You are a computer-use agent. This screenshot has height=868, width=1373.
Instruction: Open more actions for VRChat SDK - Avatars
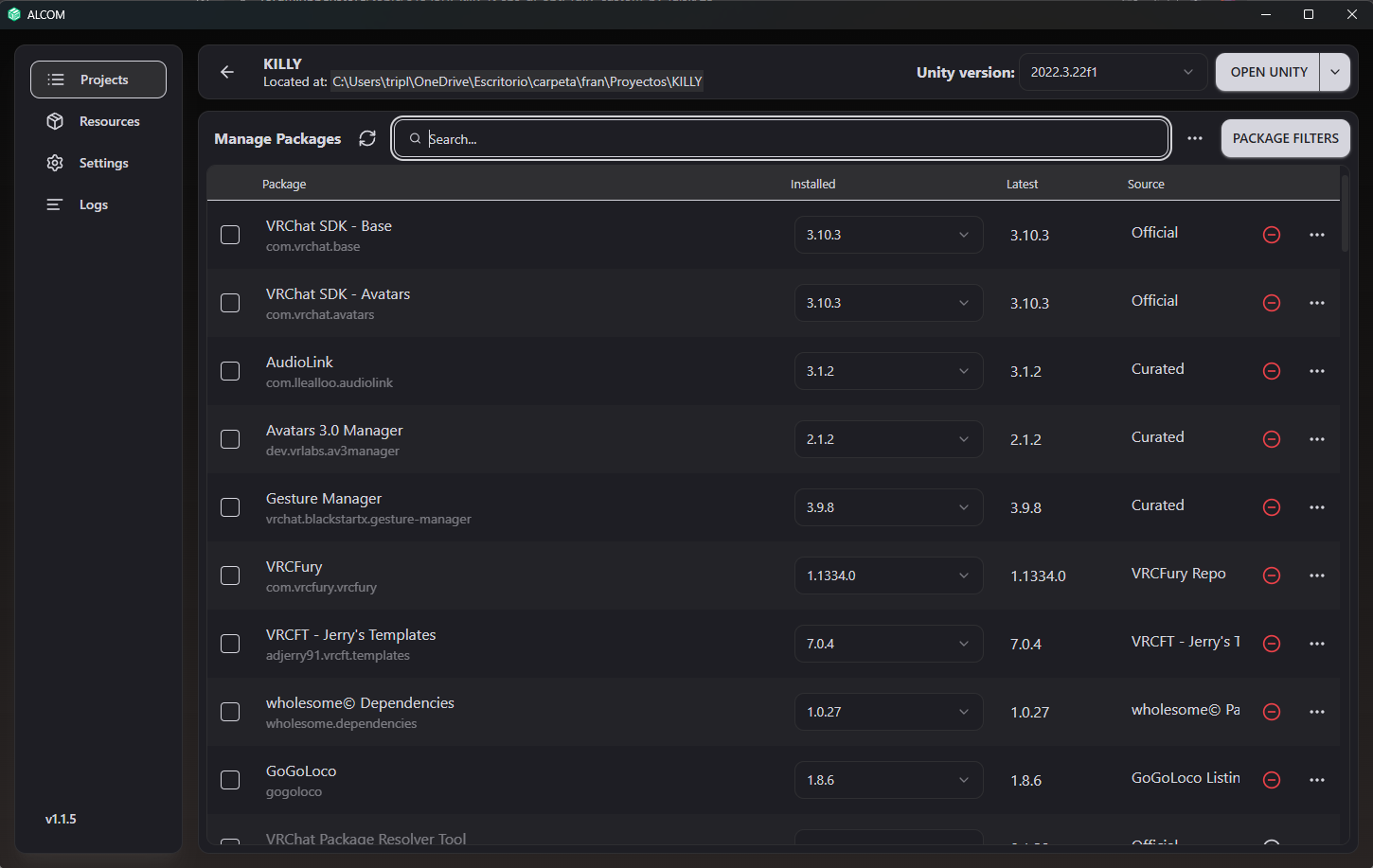pyautogui.click(x=1317, y=303)
